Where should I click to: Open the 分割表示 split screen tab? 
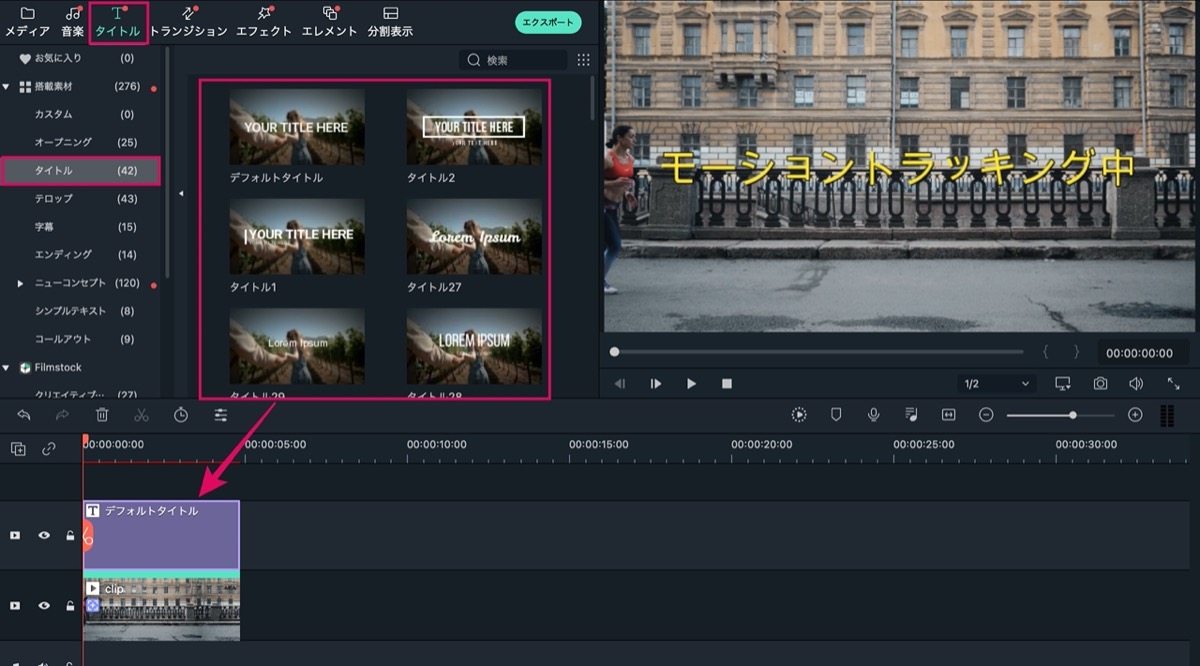(390, 21)
